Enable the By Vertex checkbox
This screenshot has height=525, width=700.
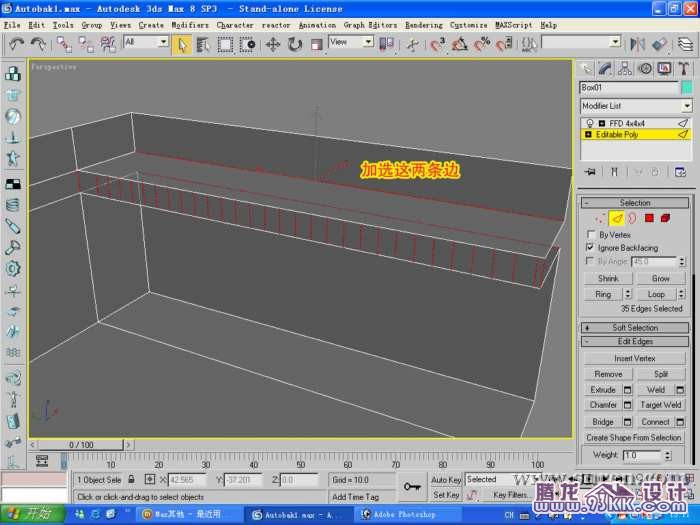click(x=591, y=234)
